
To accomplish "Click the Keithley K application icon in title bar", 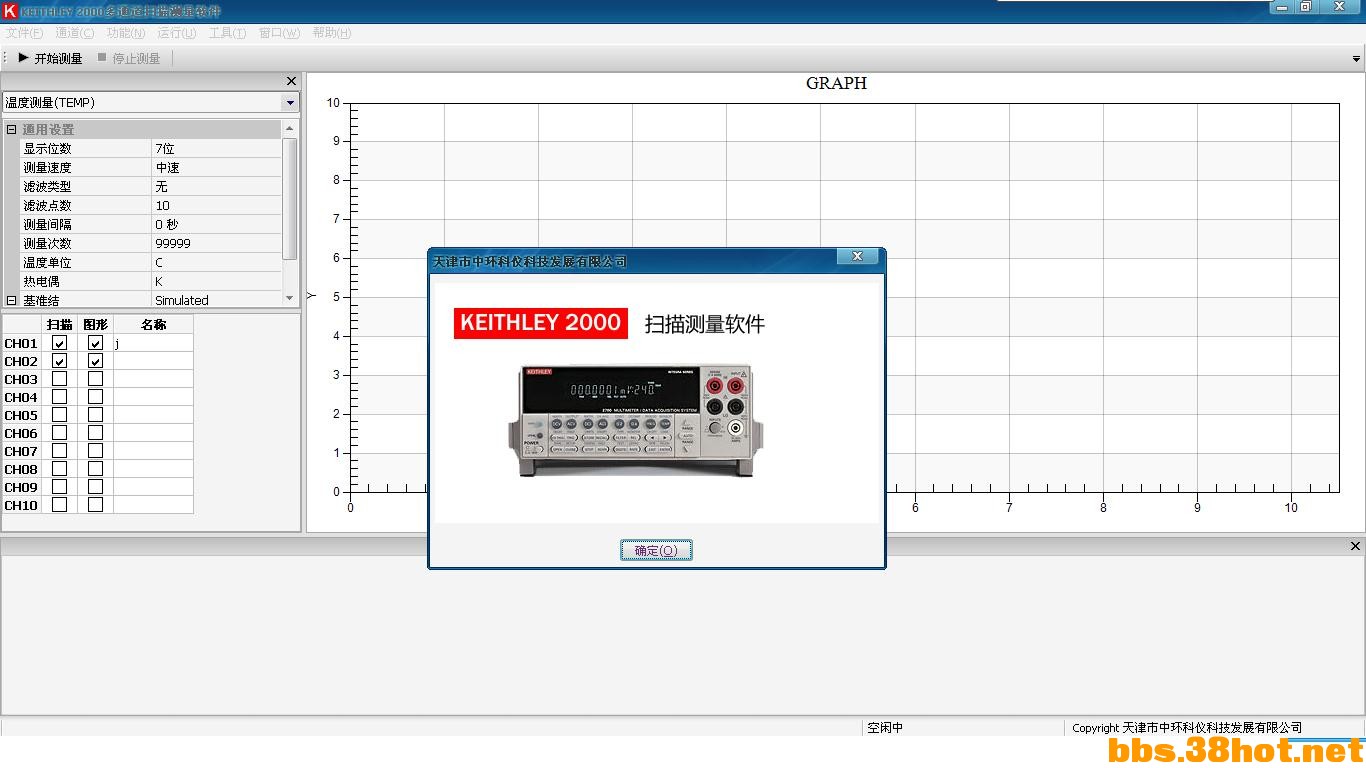I will (10, 11).
